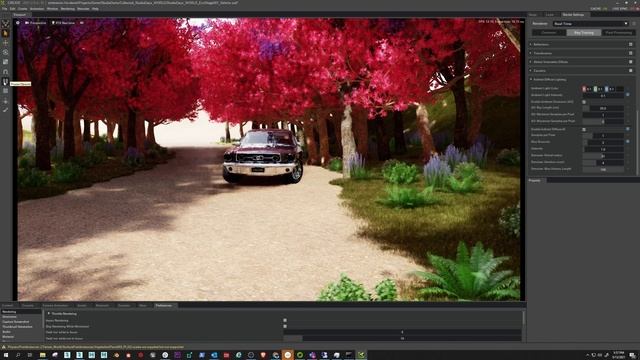Open Brave browser from taskbar

point(263,355)
